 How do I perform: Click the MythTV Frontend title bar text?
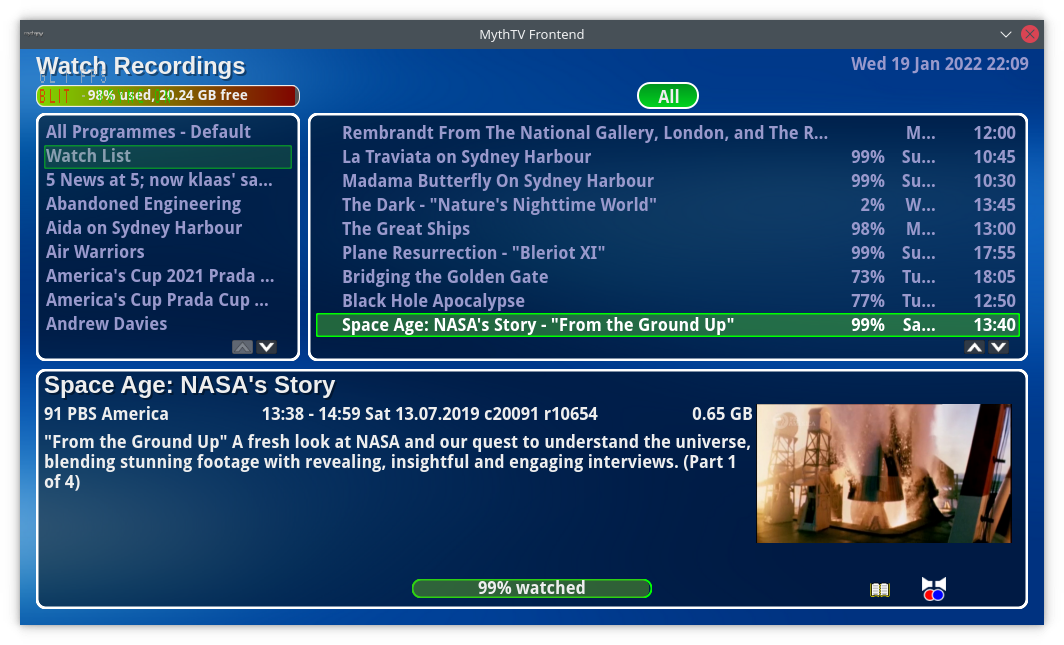pyautogui.click(x=531, y=34)
